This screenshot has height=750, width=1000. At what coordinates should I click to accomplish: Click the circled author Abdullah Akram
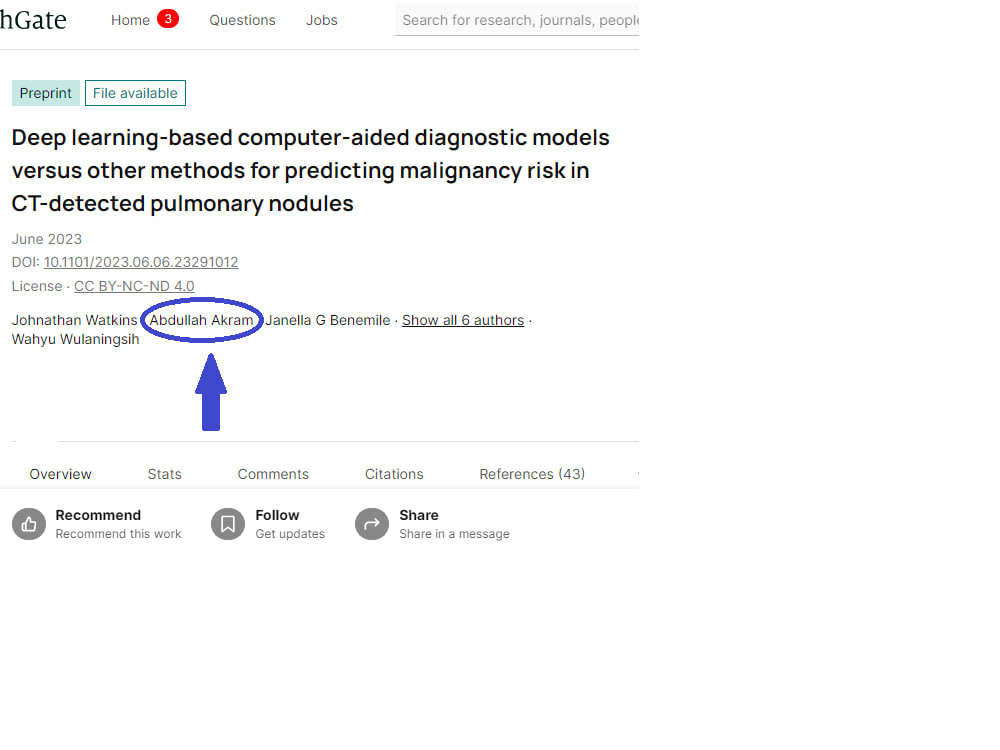[201, 320]
